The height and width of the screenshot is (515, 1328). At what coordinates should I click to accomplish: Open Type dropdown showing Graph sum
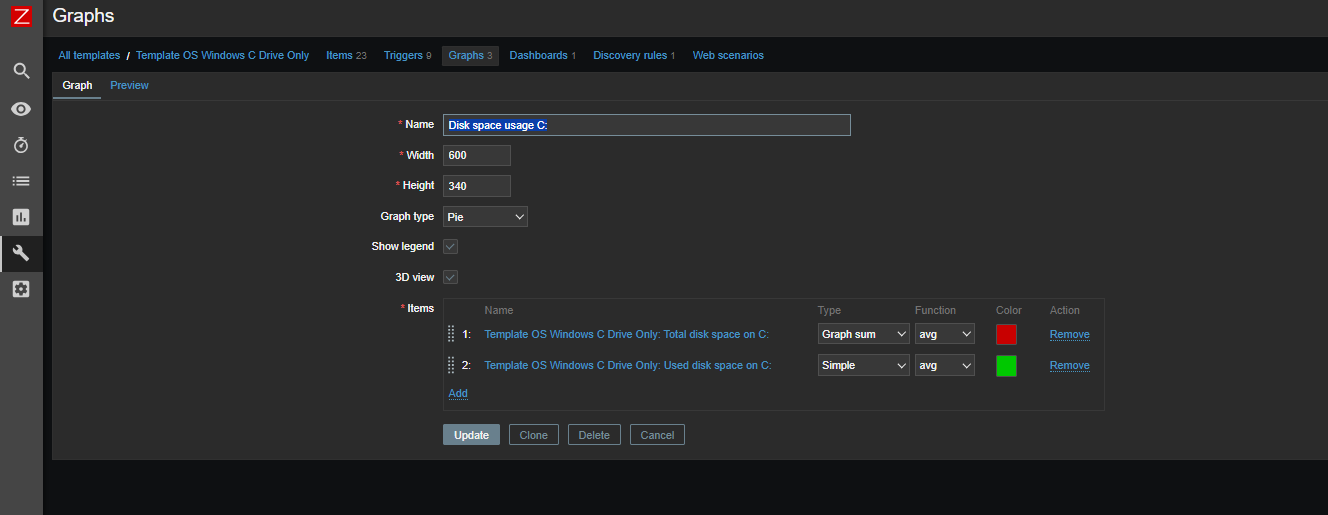point(863,334)
